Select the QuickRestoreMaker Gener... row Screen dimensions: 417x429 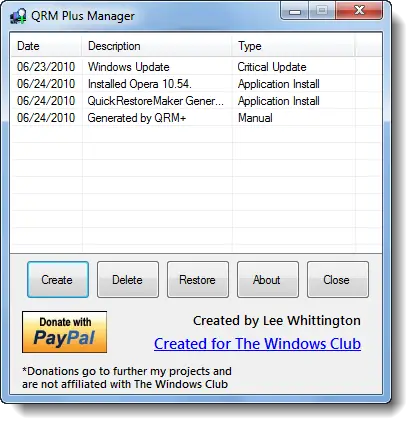[196, 101]
